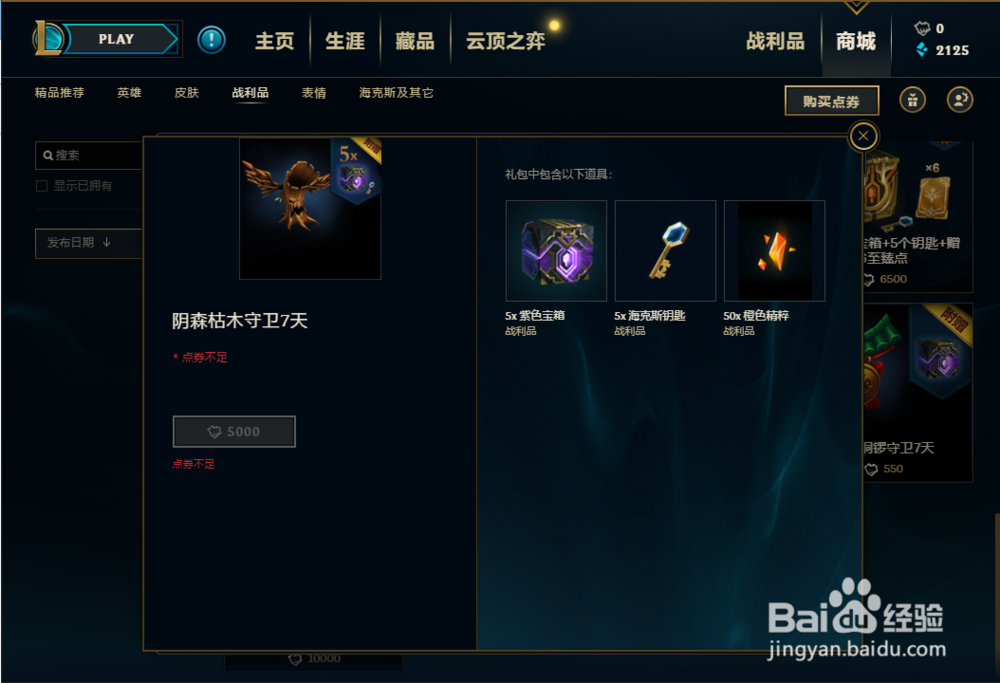
Task: Open the blue exclamation notification icon
Action: point(211,40)
